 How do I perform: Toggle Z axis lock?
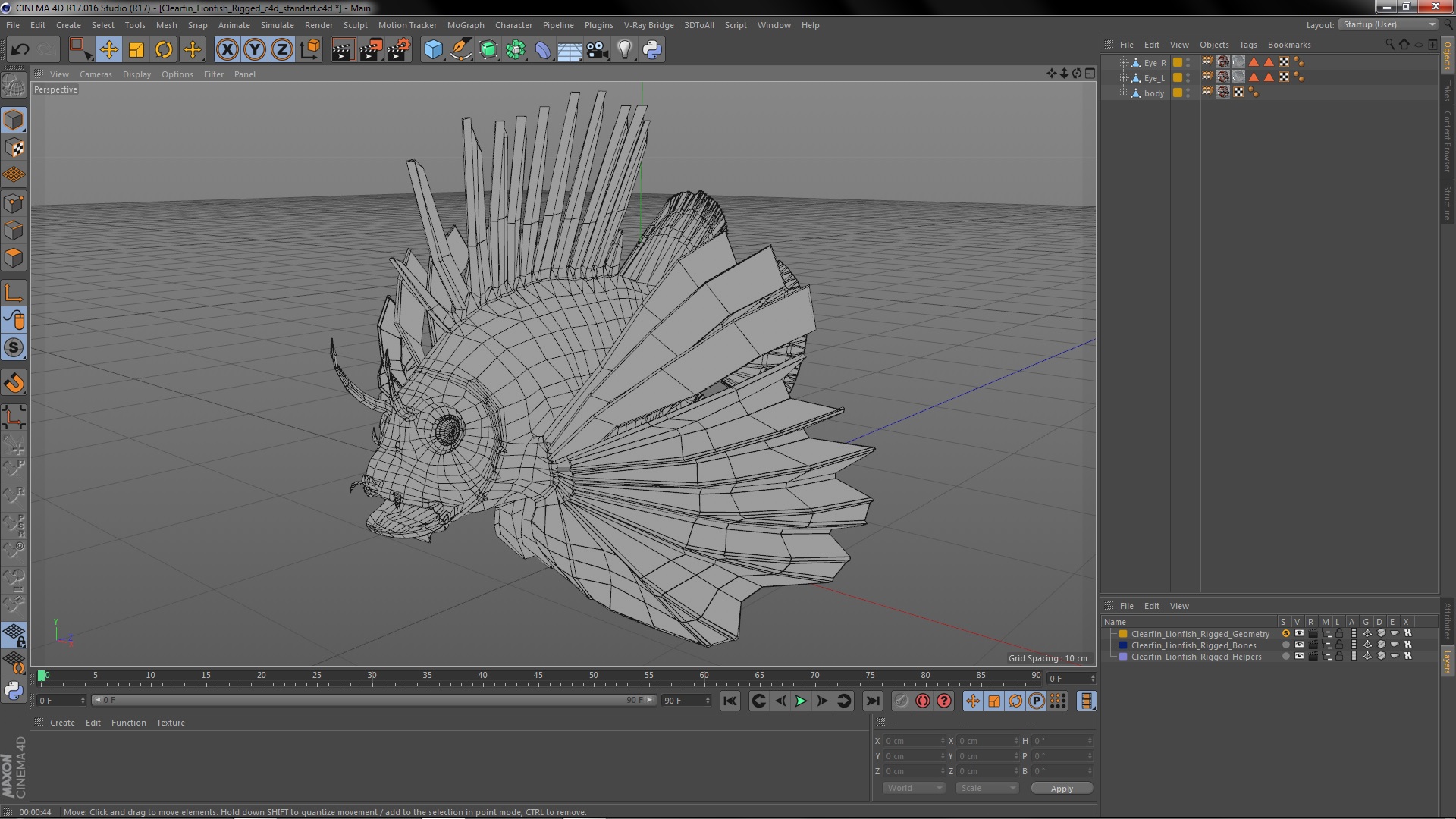[282, 50]
